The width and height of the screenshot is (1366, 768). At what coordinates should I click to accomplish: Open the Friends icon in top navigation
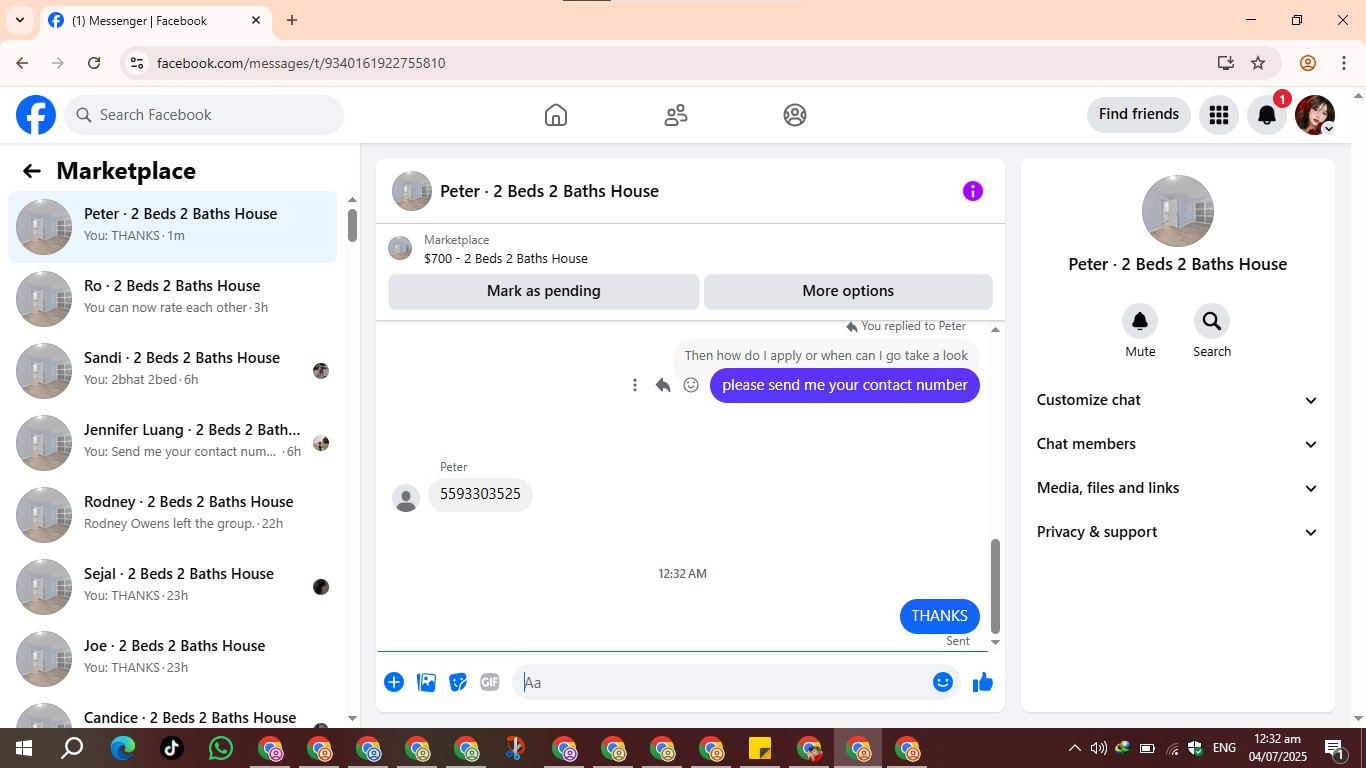676,115
